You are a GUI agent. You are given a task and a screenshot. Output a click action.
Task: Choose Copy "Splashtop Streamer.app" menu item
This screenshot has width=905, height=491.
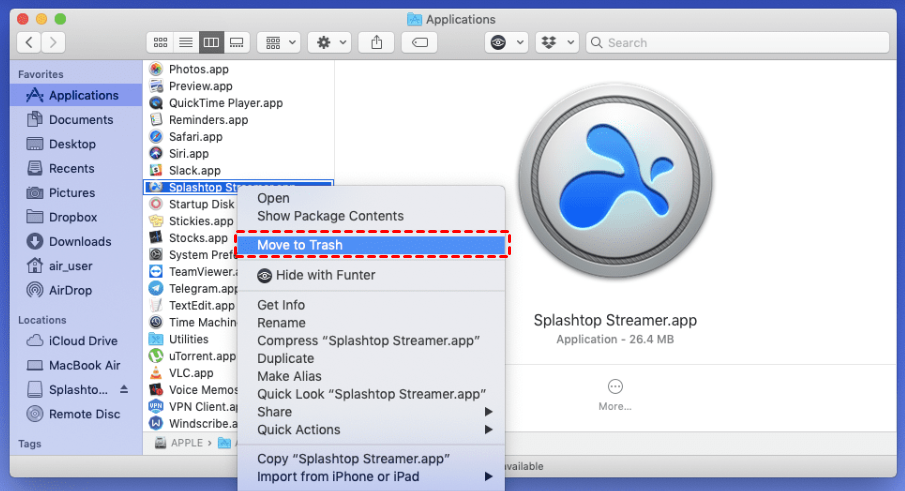[371, 459]
